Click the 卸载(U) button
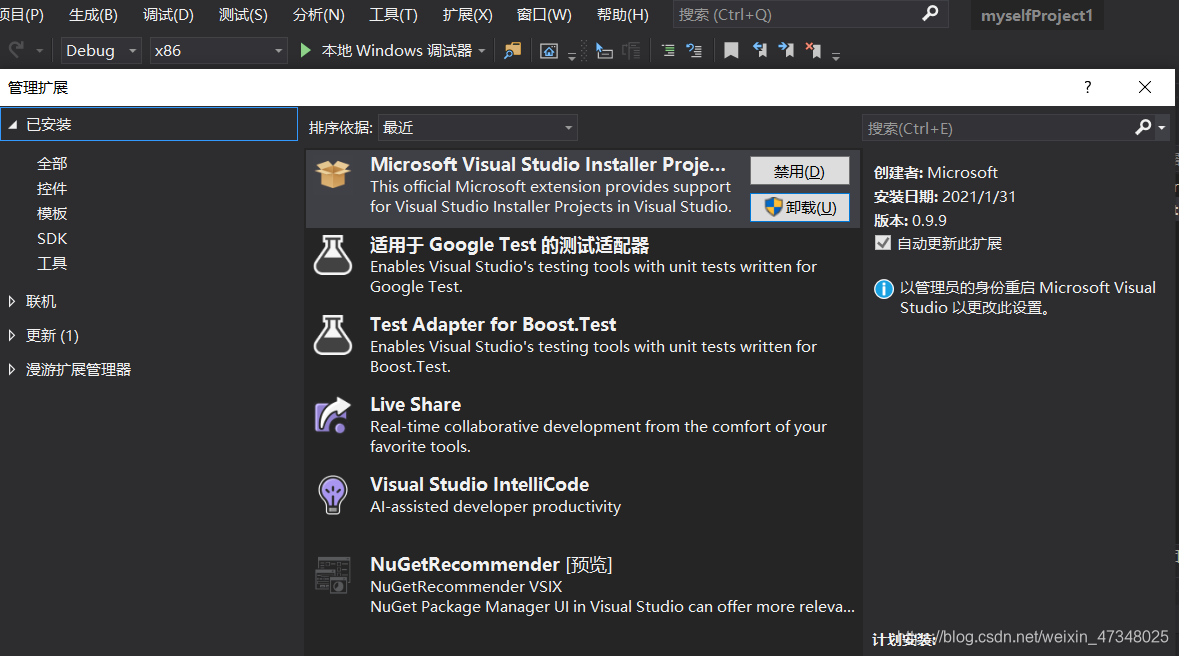Screen dimensions: 1179x656 [x=799, y=208]
